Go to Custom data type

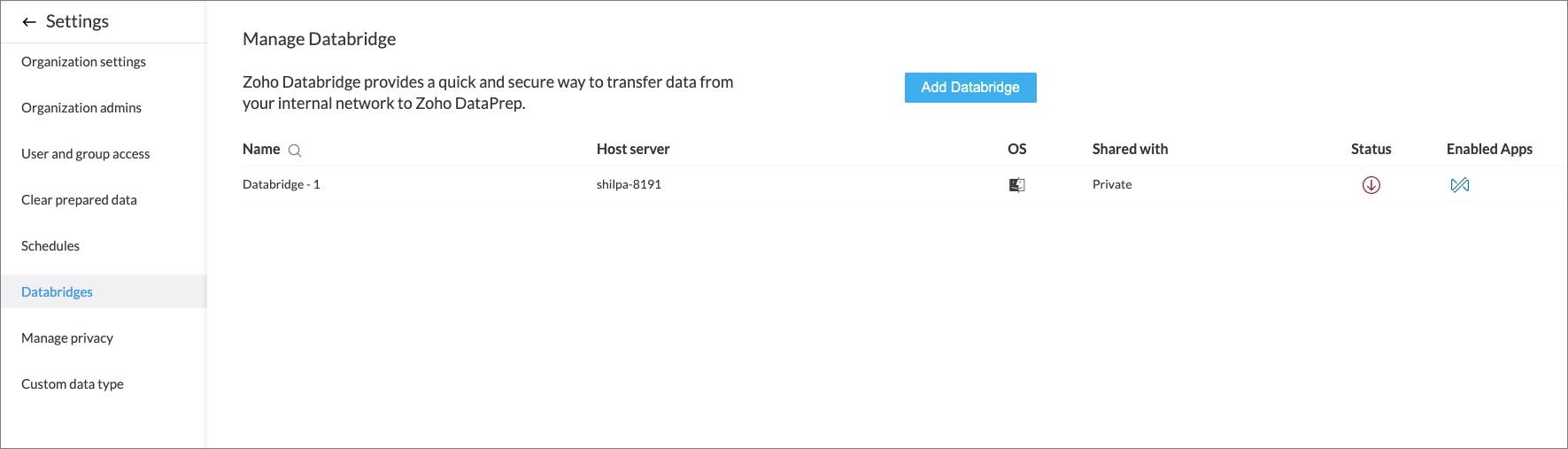click(73, 384)
